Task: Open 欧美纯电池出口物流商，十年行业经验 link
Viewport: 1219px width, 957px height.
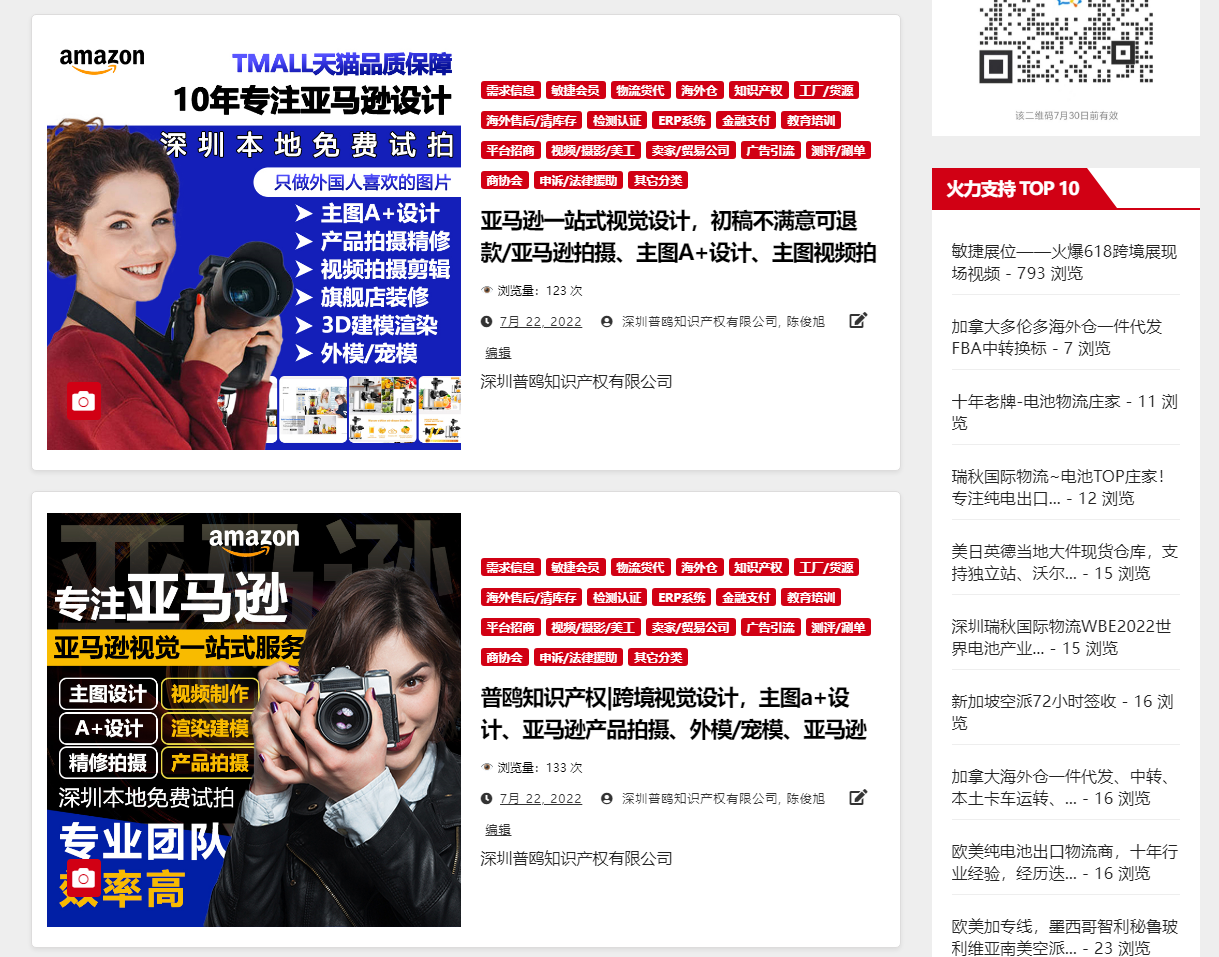Action: pos(1065,862)
